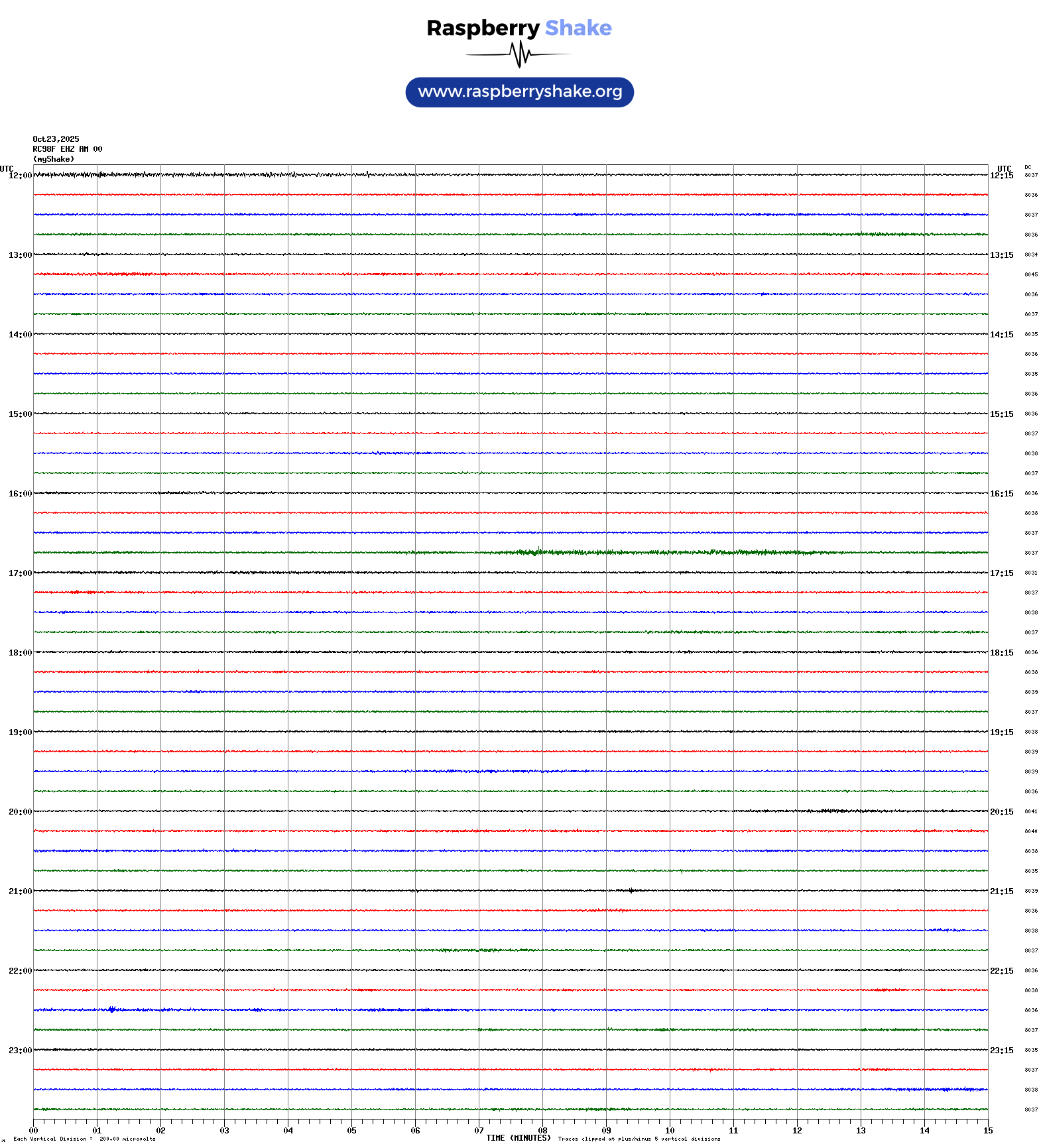Screen dimensions: 1041x1148
Task: Click the Raspberry Shake logo title
Action: tap(519, 29)
